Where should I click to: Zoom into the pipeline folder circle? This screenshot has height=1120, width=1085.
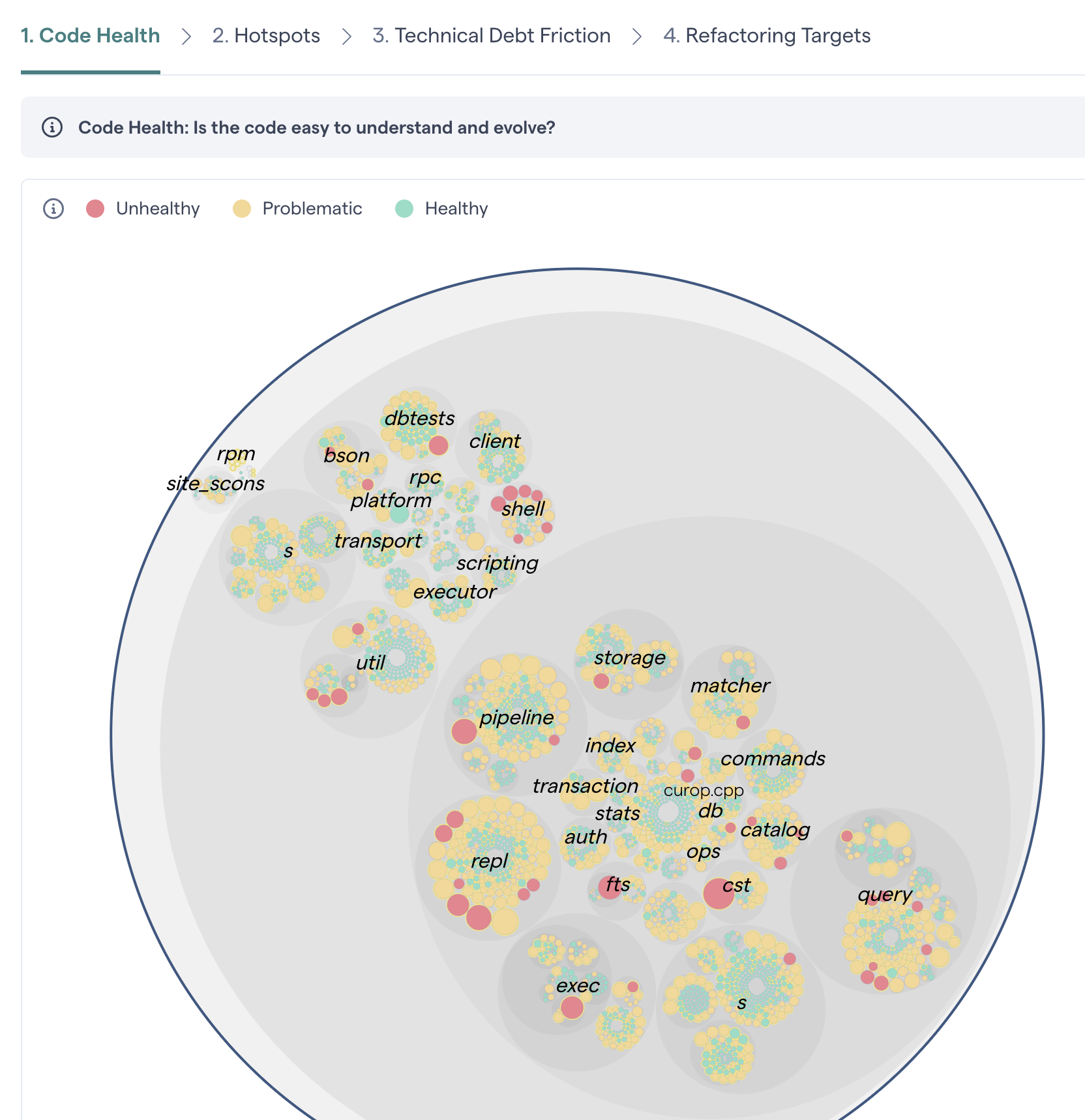[516, 717]
